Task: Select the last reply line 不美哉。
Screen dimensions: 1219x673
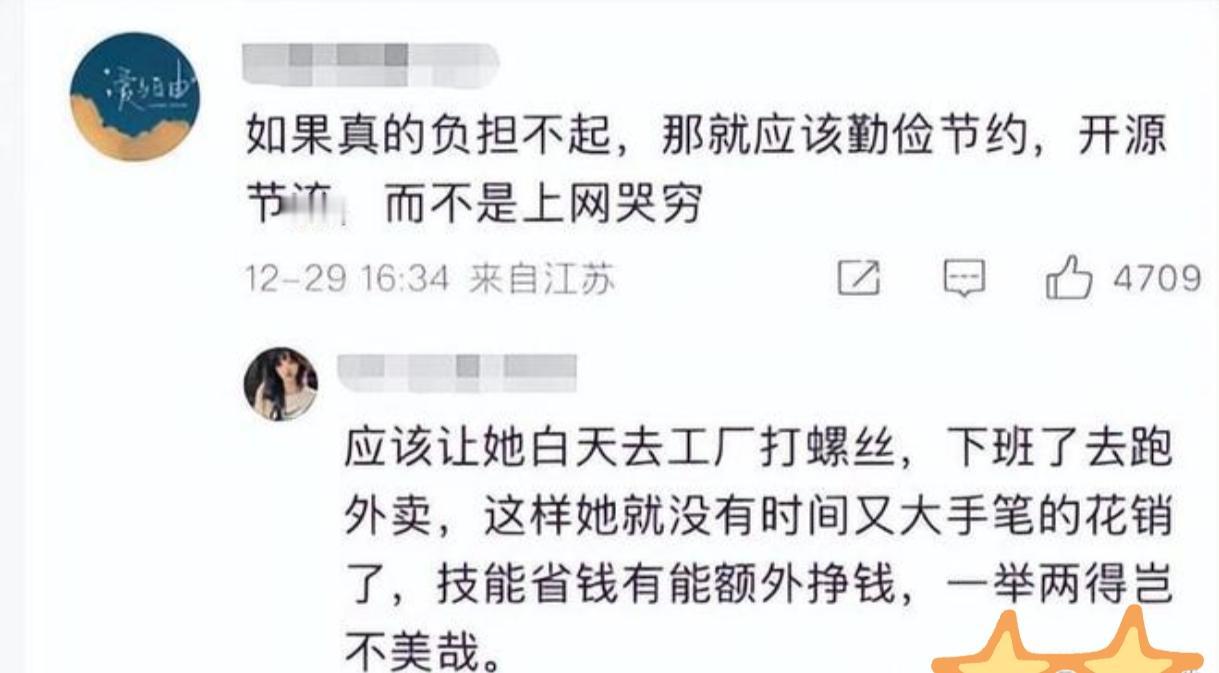Action: (x=422, y=651)
